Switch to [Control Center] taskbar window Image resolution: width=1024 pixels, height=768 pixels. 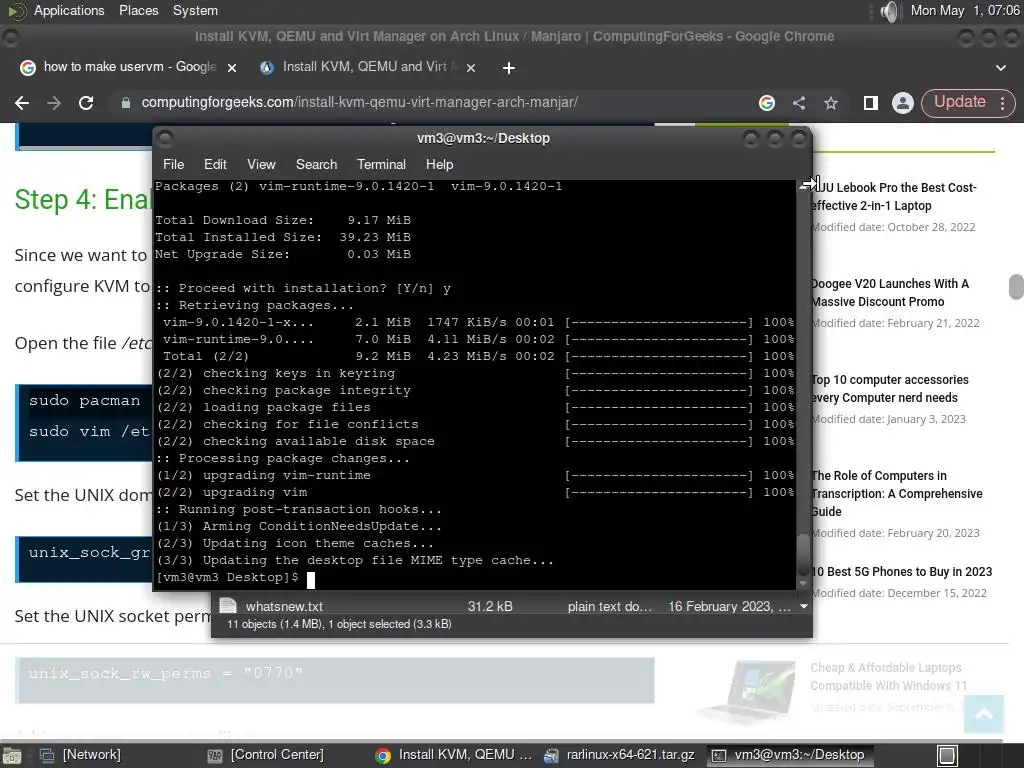[266, 755]
